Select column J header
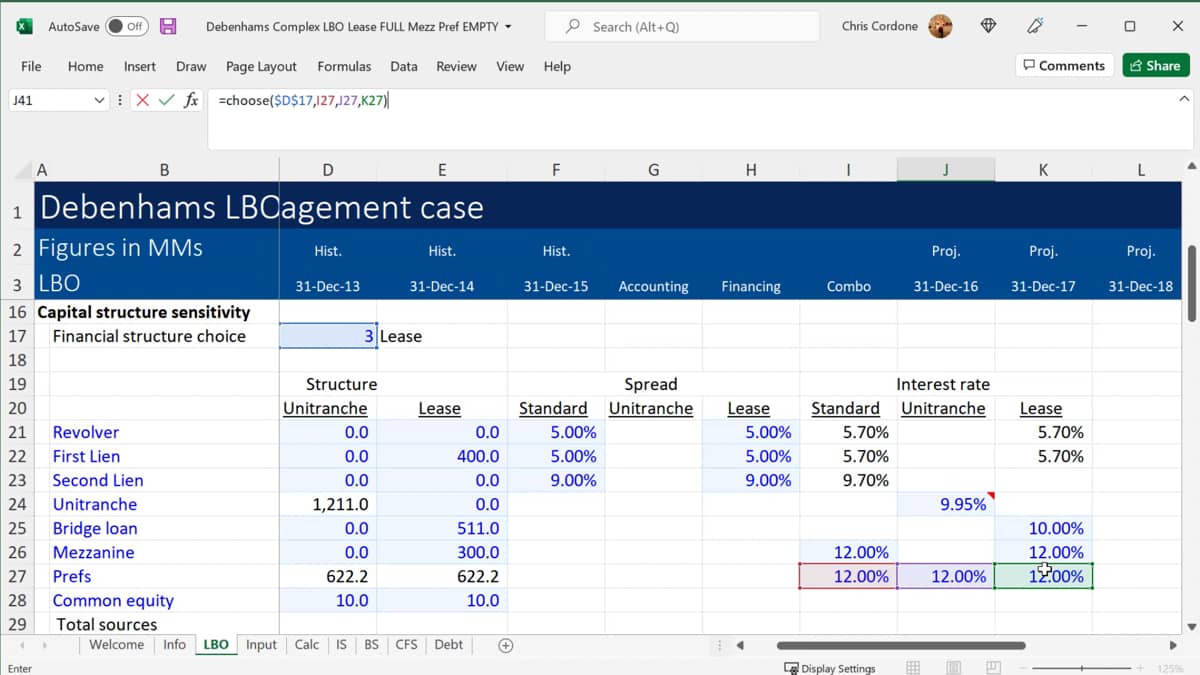The image size is (1200, 675). pyautogui.click(x=945, y=170)
